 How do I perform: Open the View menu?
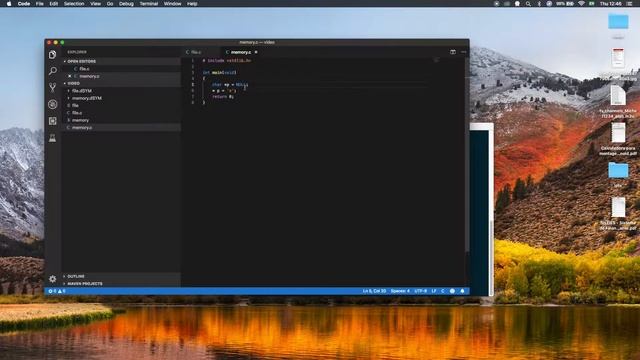tap(96, 4)
